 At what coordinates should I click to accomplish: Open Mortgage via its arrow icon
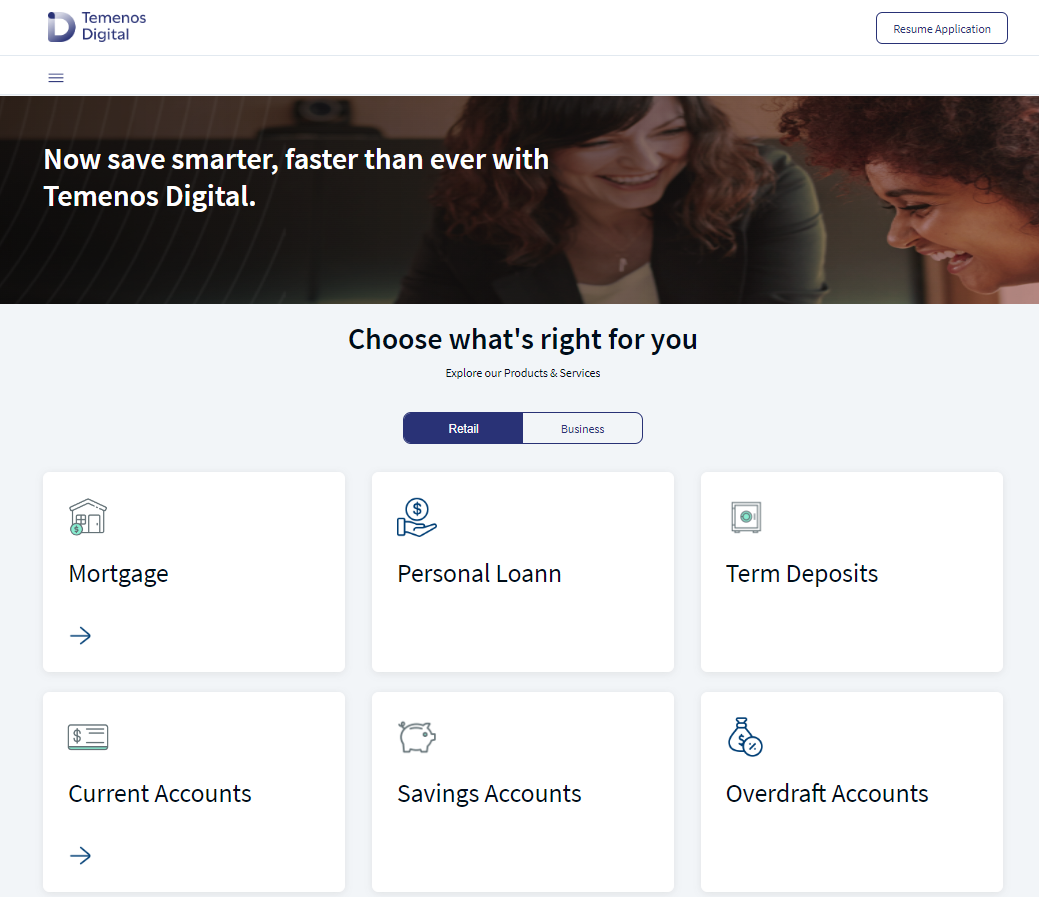pyautogui.click(x=80, y=636)
